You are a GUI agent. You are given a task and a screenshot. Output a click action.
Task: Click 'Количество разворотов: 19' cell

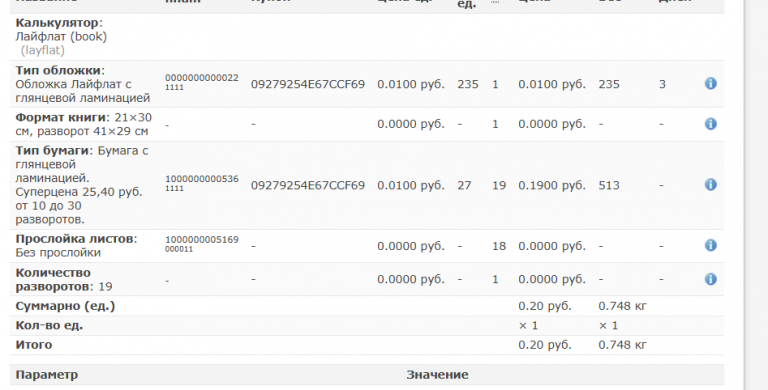point(64,279)
